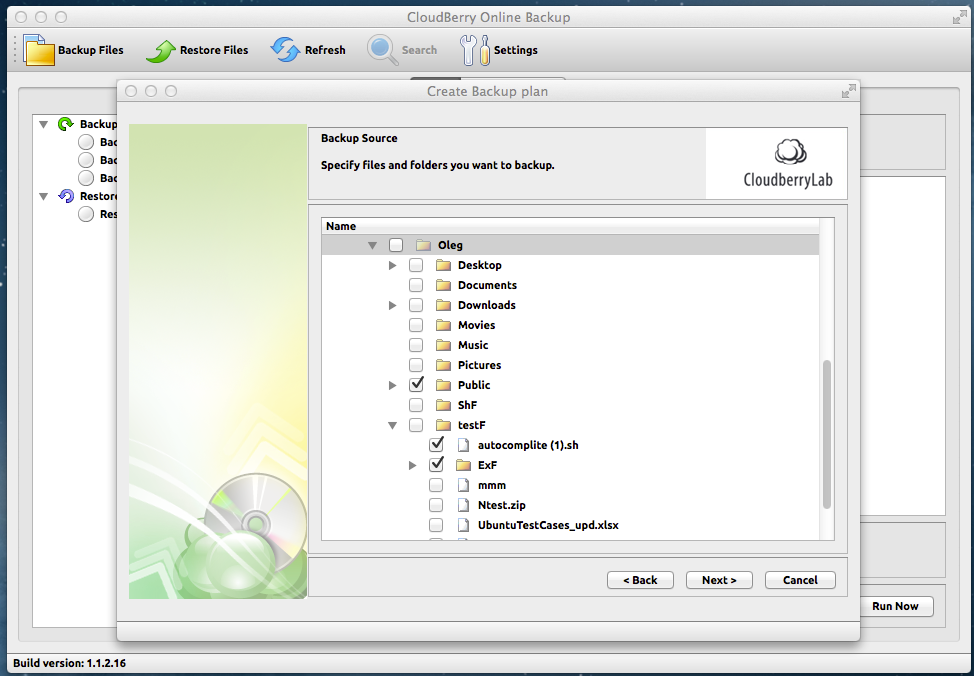Click the ShF folder icon
Viewport: 974px width, 676px height.
point(443,405)
